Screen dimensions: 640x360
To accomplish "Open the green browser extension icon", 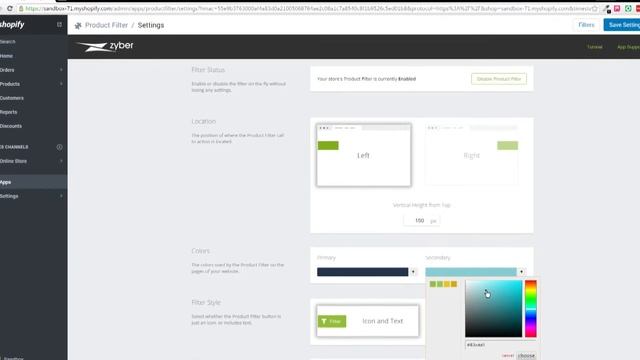I will pyautogui.click(x=628, y=8).
